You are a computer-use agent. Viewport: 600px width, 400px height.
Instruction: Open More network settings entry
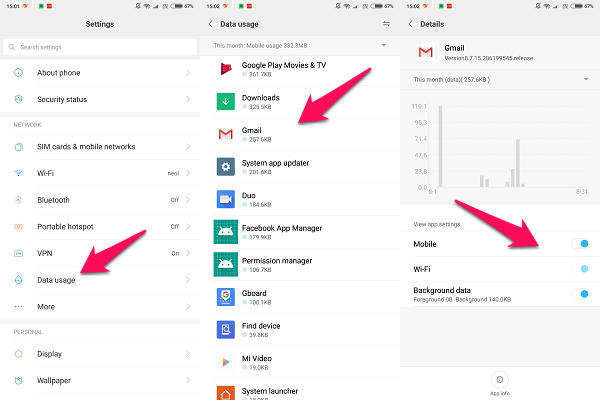[100, 306]
